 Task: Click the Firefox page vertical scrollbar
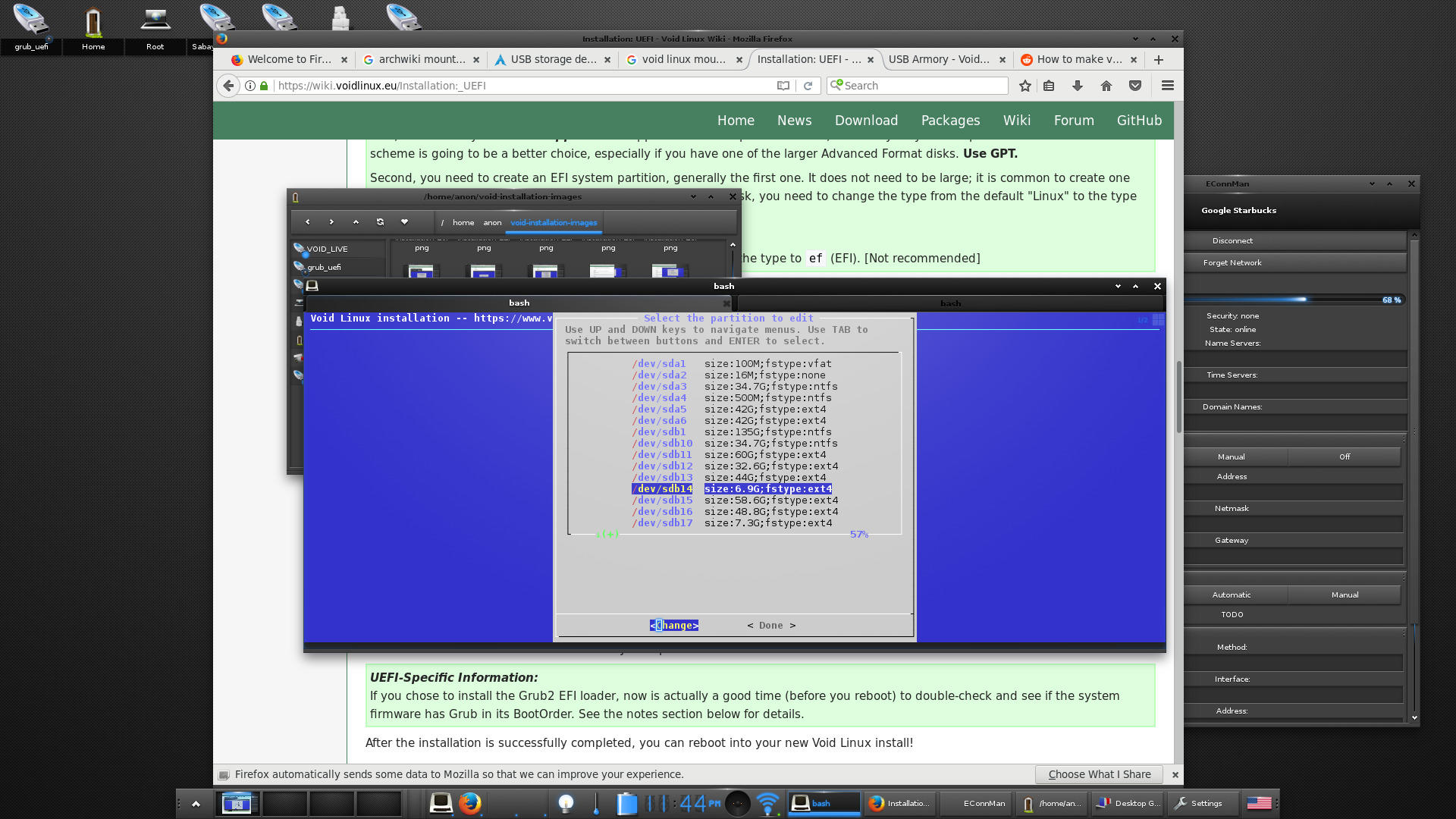1178,396
